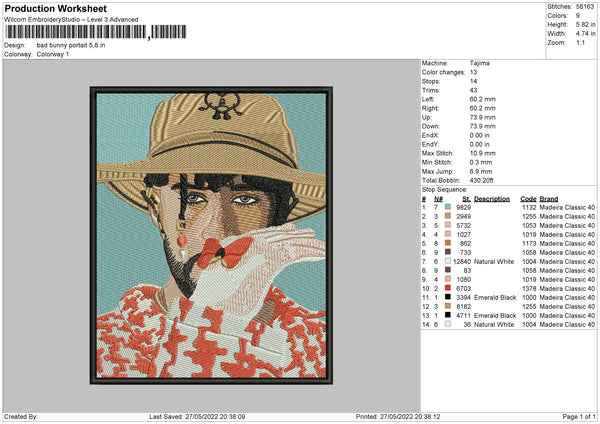The height and width of the screenshot is (424, 600).
Task: Click the total stitches value 58163
Action: 585,7
